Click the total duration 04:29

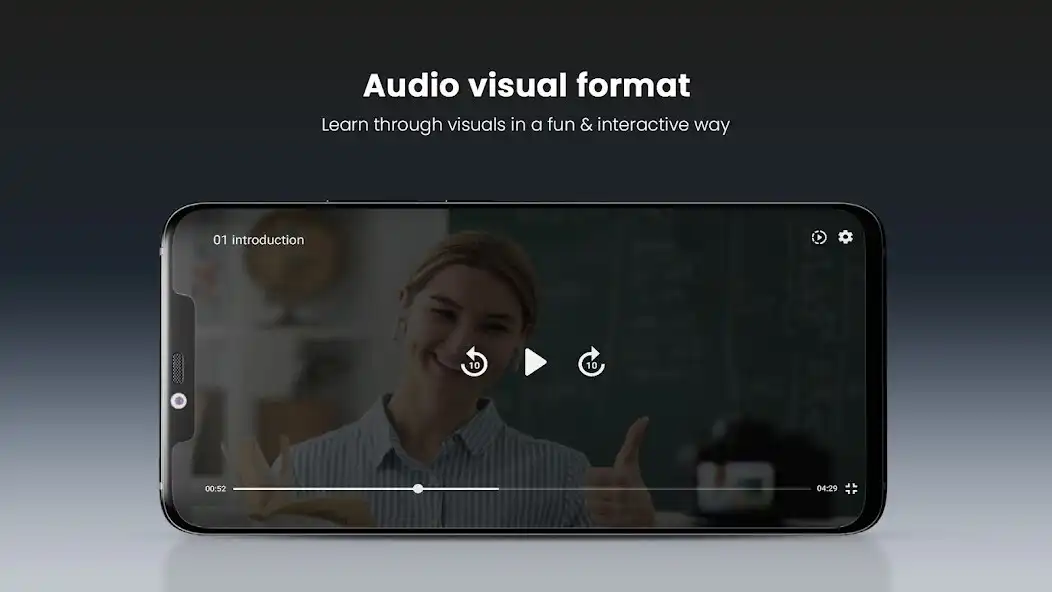tap(827, 489)
